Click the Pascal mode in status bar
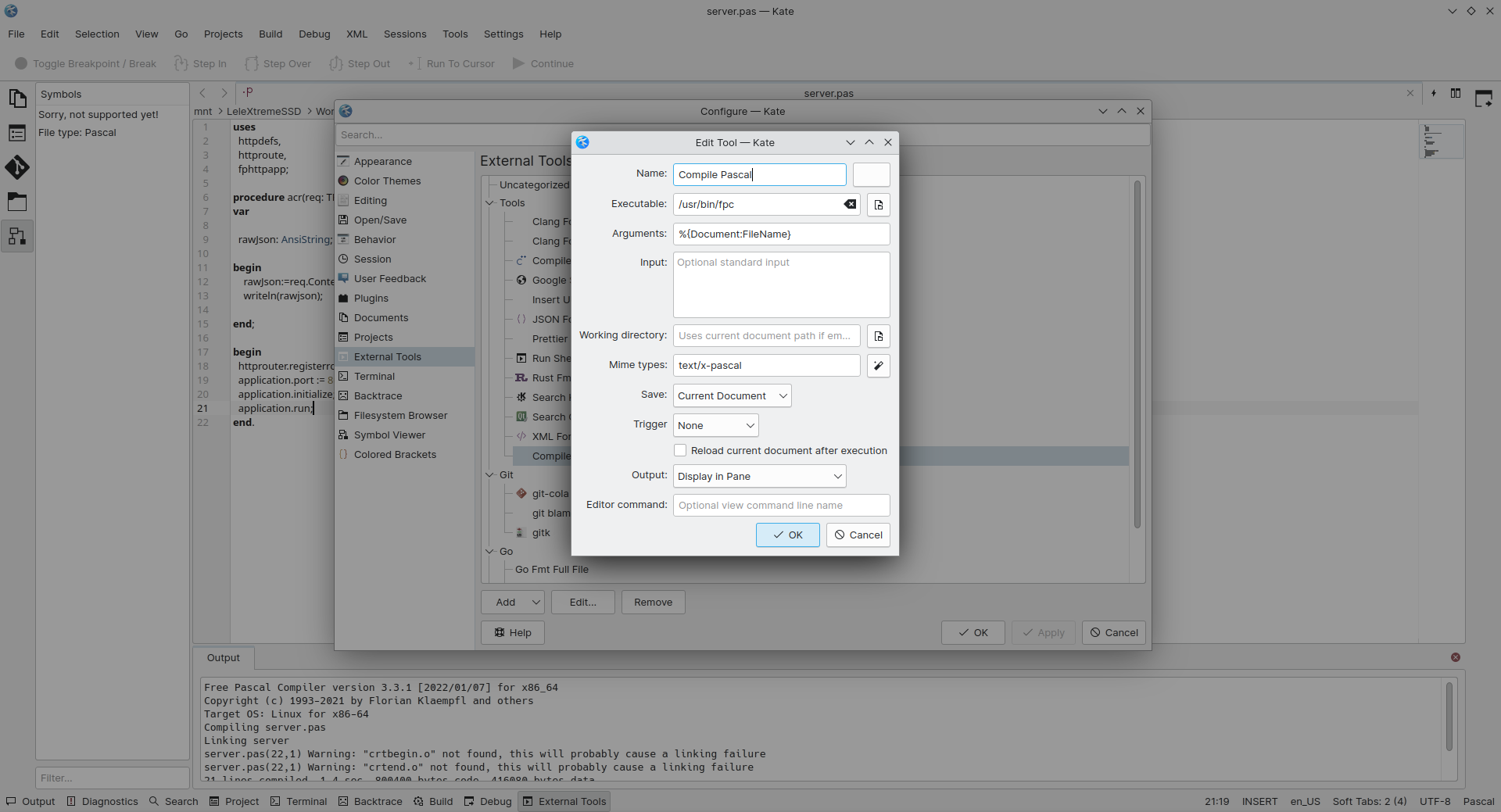This screenshot has height=812, width=1501. point(1478,801)
